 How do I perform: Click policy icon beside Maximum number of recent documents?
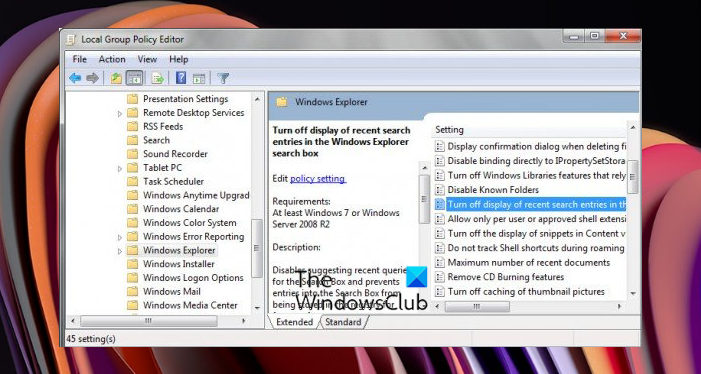pos(440,262)
